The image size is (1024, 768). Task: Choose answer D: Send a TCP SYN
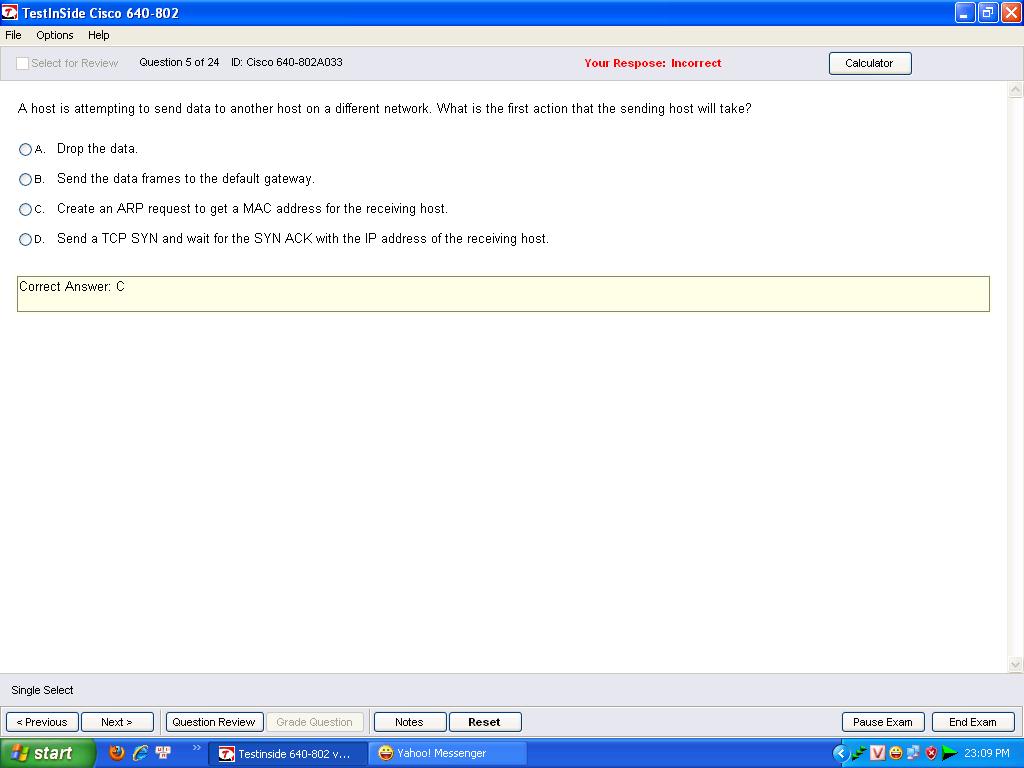26,239
